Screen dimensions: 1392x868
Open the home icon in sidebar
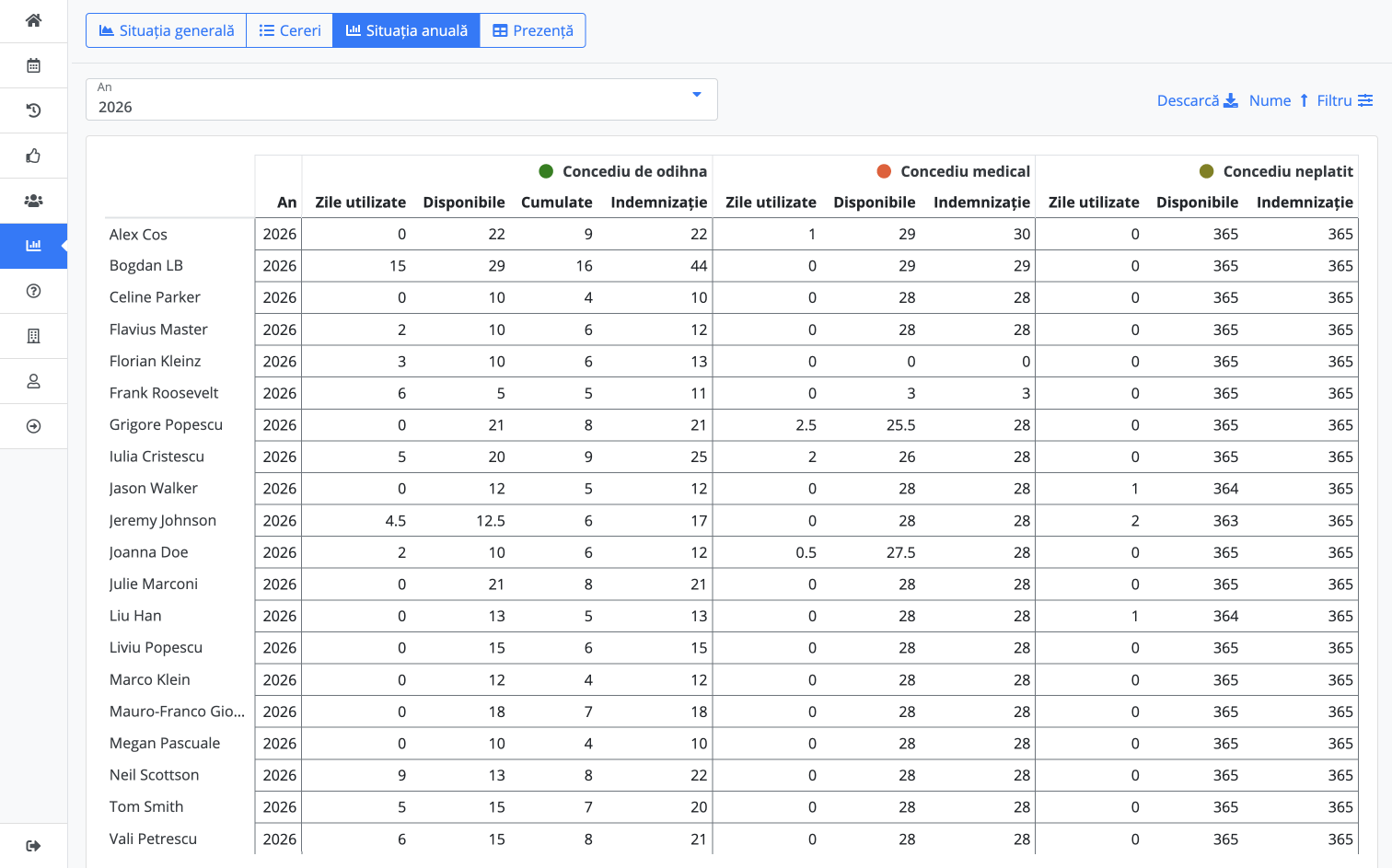click(33, 20)
